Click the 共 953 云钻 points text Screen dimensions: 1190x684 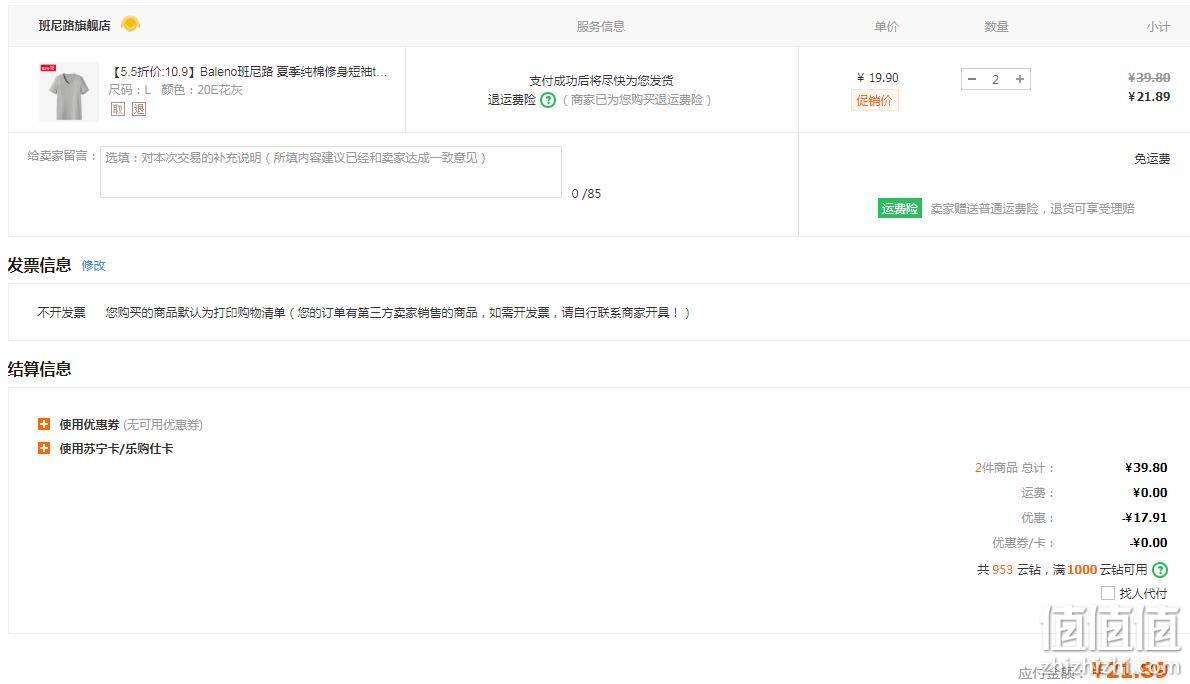[1009, 569]
